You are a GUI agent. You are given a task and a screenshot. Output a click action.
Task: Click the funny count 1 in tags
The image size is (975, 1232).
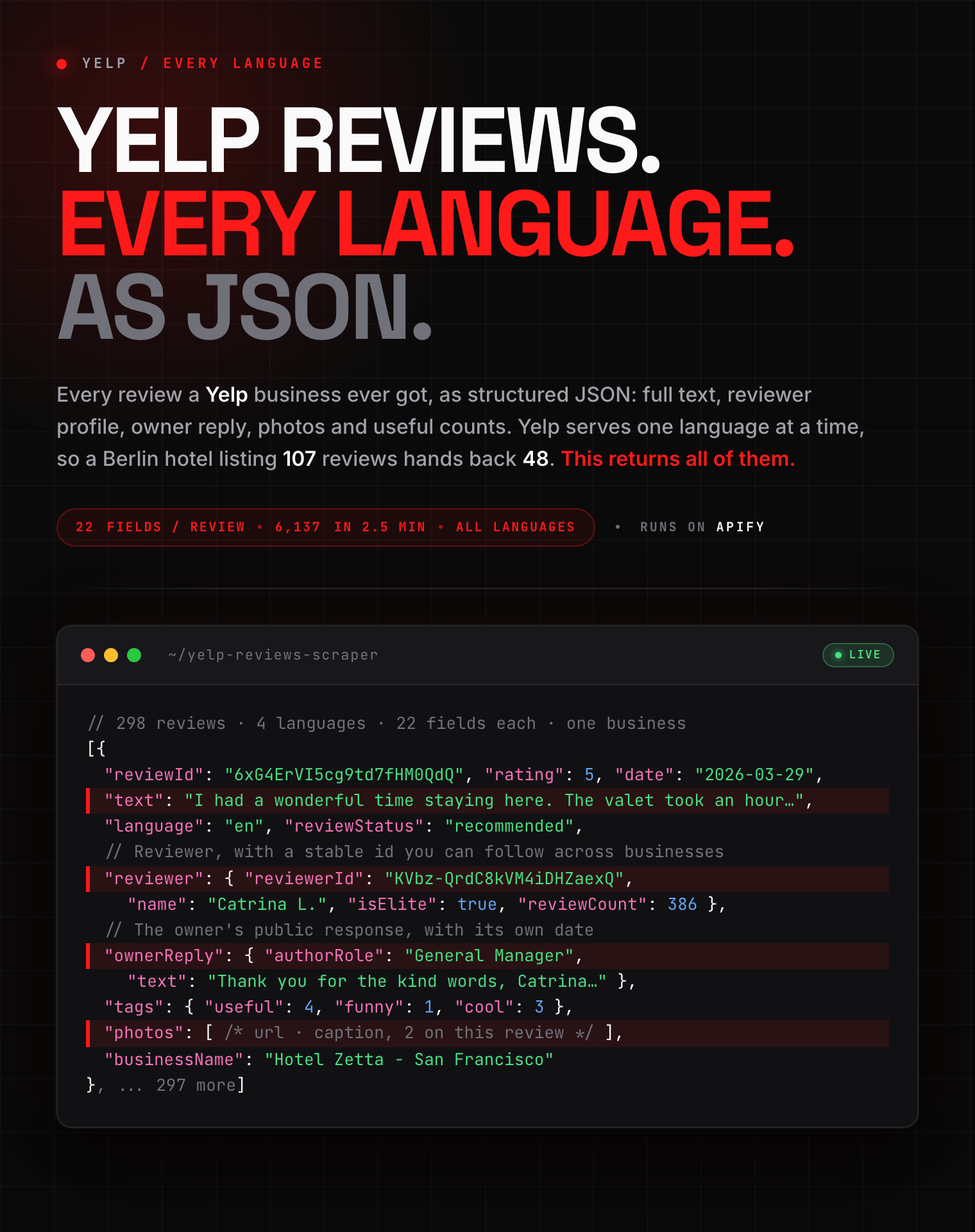429,1007
